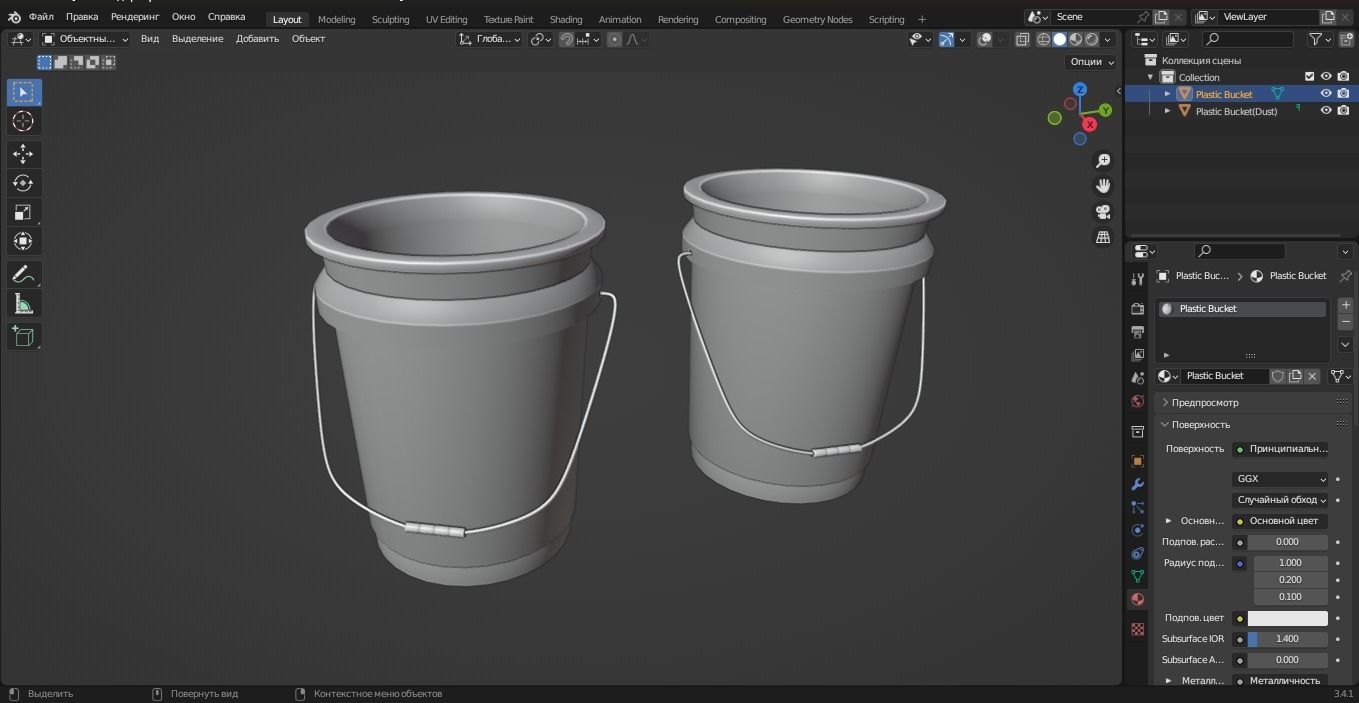Open the Глоба... orientation dropdown

click(x=490, y=39)
